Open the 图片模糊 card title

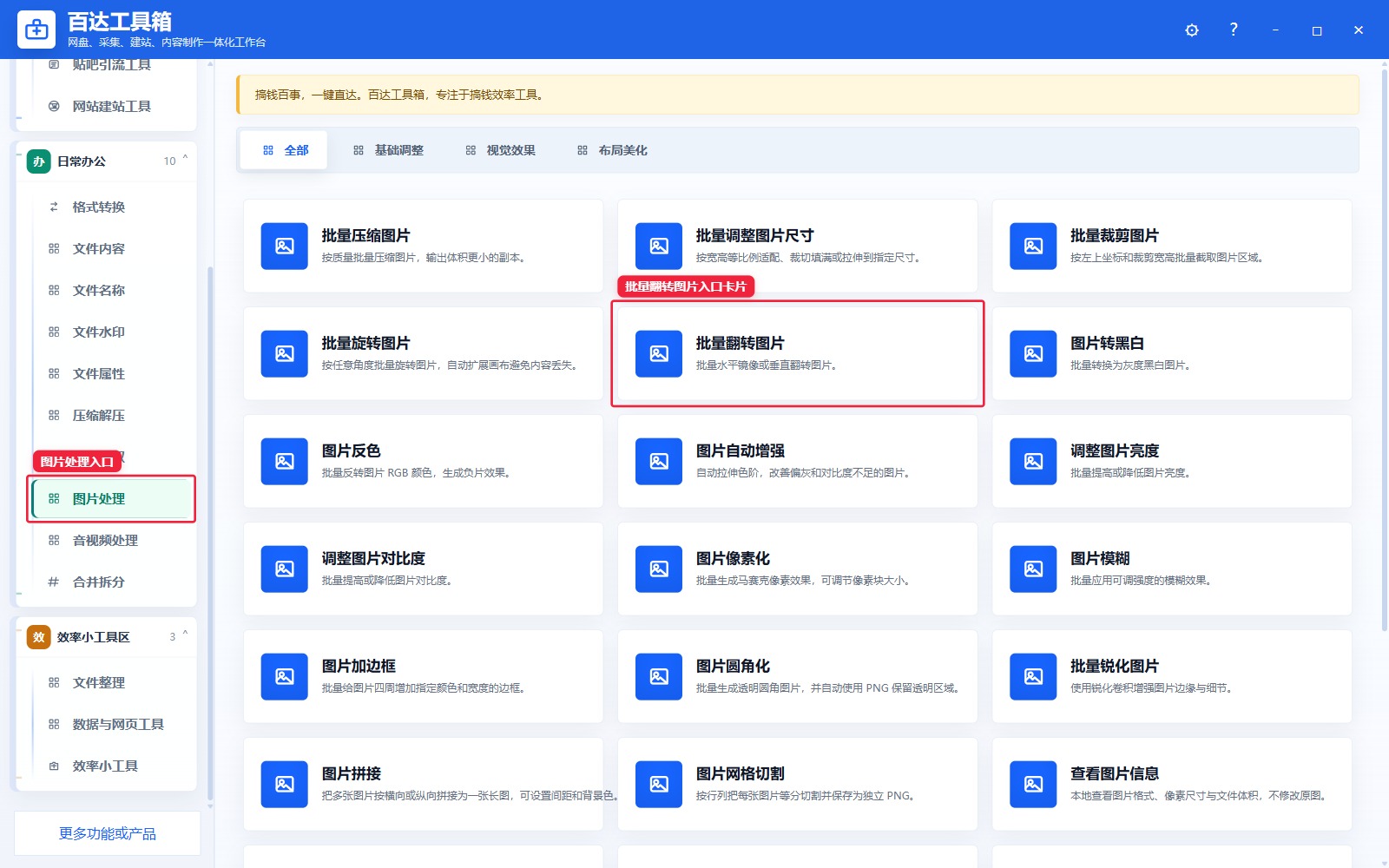[1100, 559]
